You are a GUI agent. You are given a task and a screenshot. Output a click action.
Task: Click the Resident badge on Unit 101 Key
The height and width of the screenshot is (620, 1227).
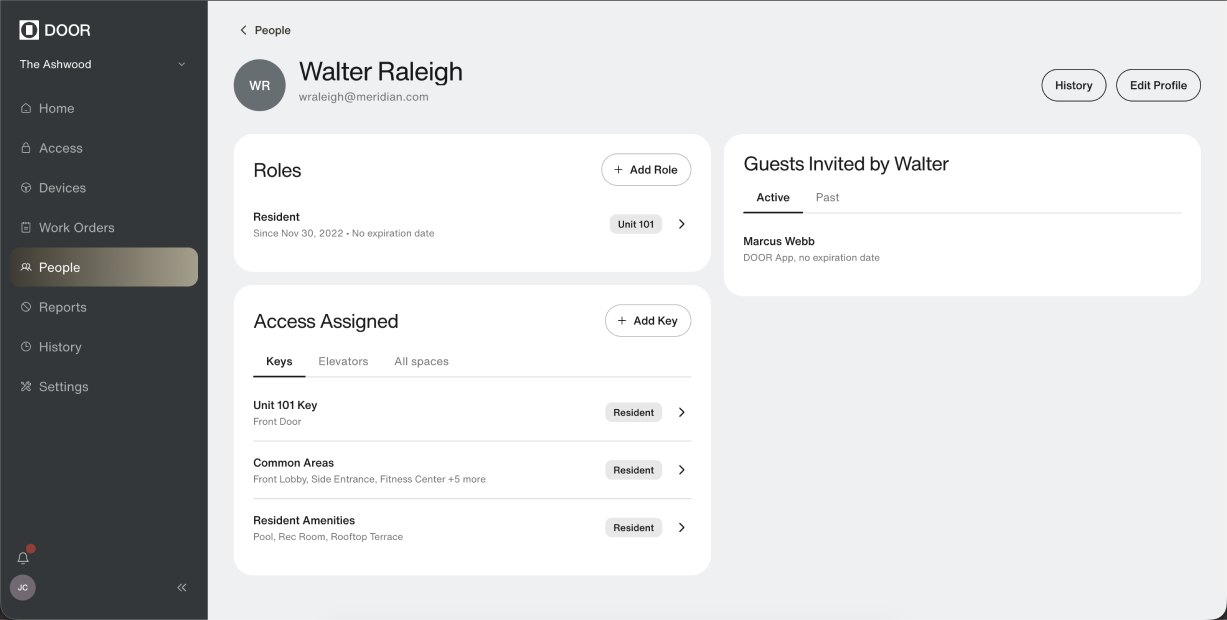pyautogui.click(x=634, y=412)
